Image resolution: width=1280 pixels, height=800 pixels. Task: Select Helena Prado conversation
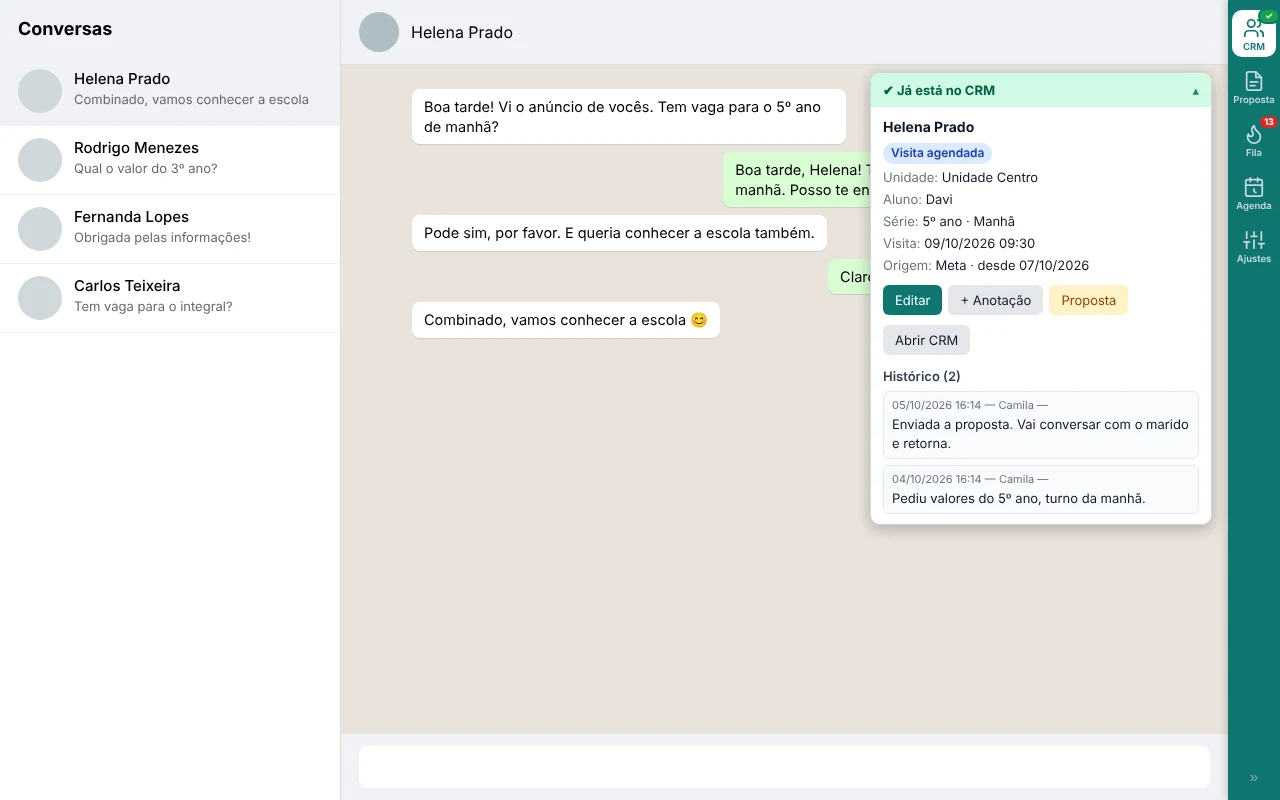tap(170, 91)
